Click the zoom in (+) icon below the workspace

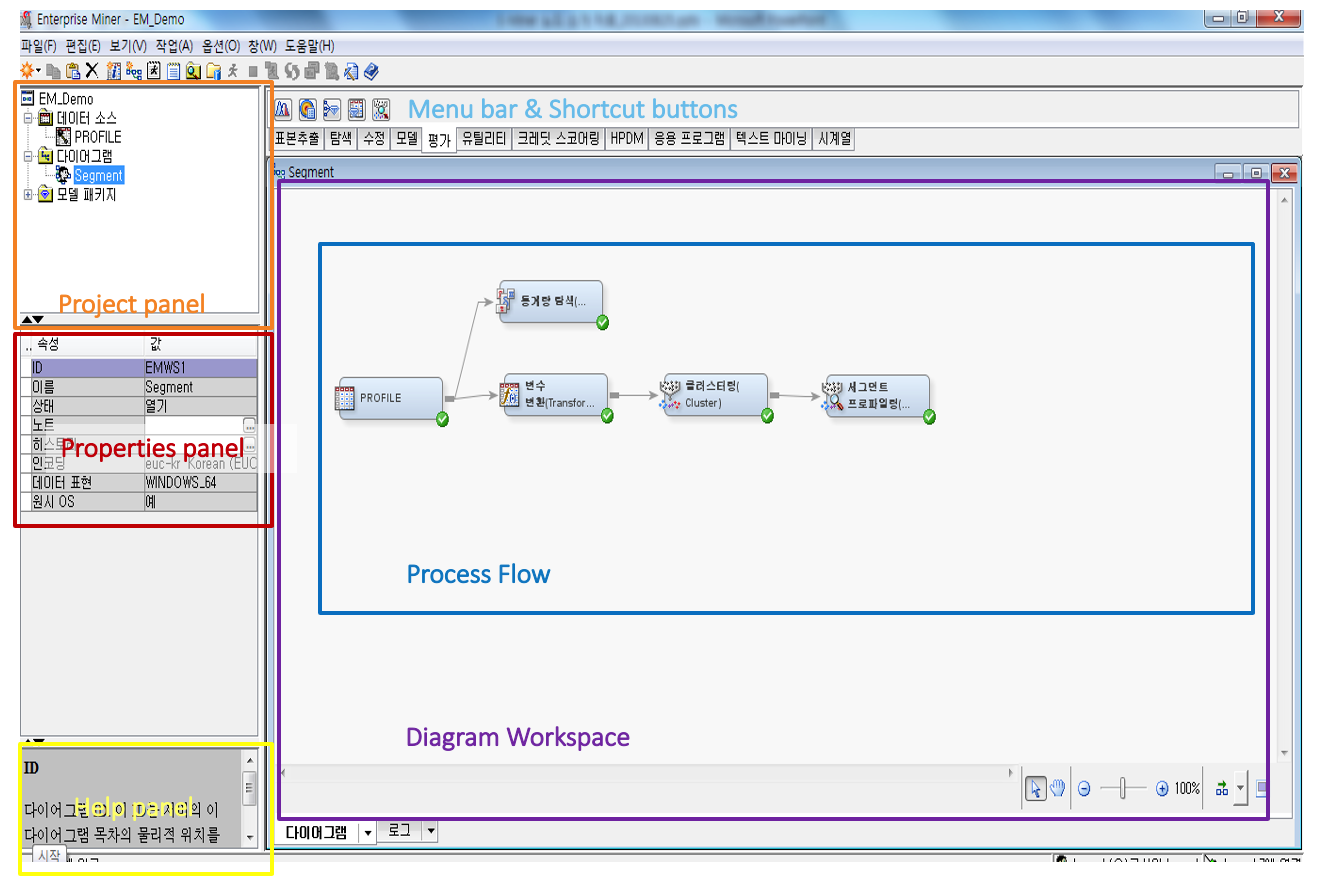coord(1162,788)
